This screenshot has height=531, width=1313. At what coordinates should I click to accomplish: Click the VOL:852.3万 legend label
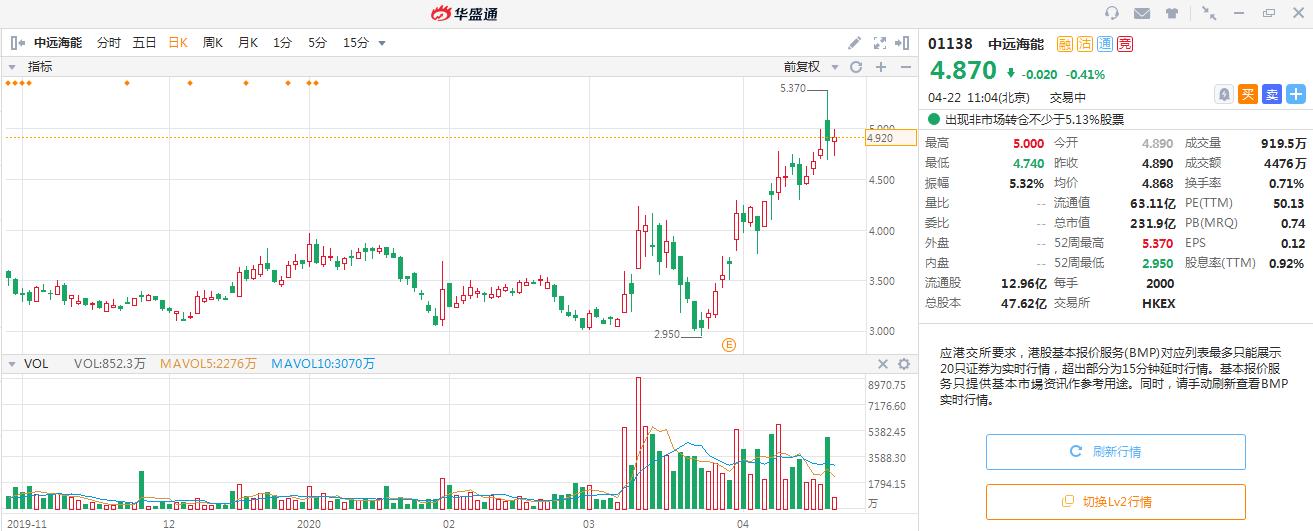pyautogui.click(x=110, y=364)
